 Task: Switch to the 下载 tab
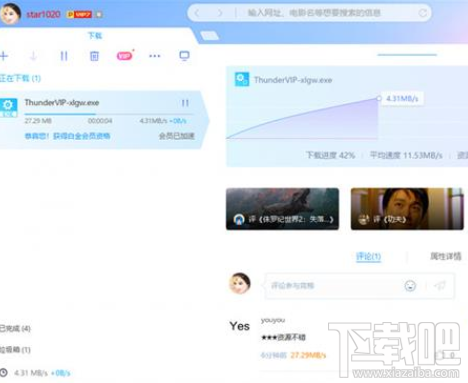(x=95, y=35)
